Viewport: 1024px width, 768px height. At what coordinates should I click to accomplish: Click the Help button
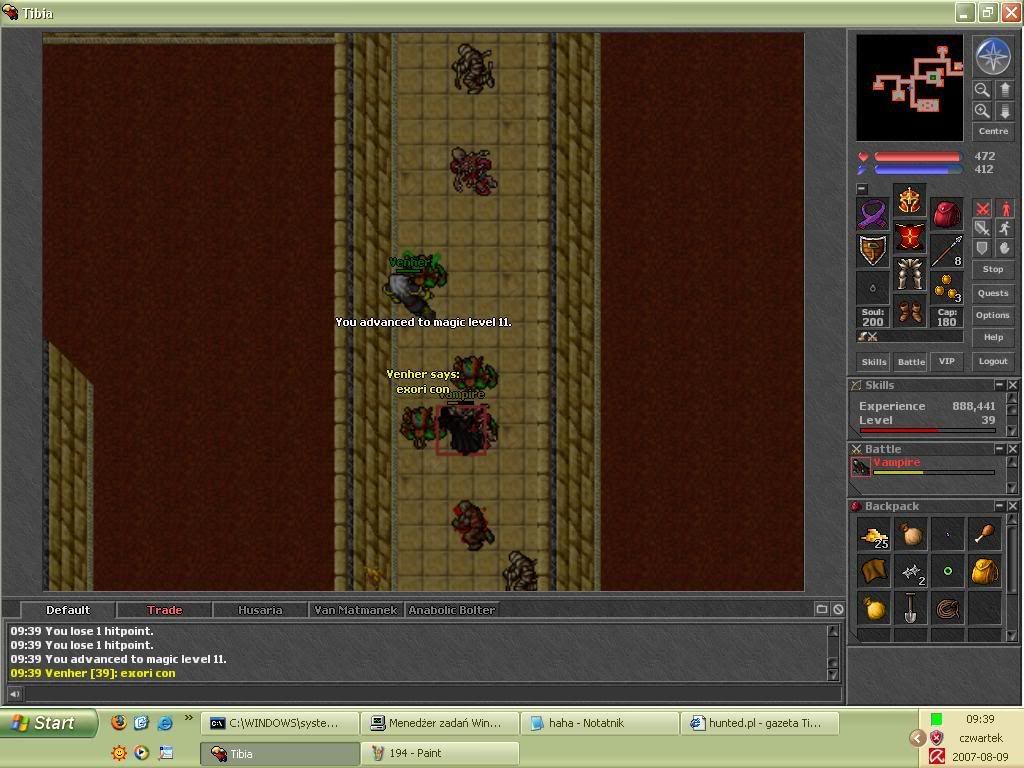993,338
